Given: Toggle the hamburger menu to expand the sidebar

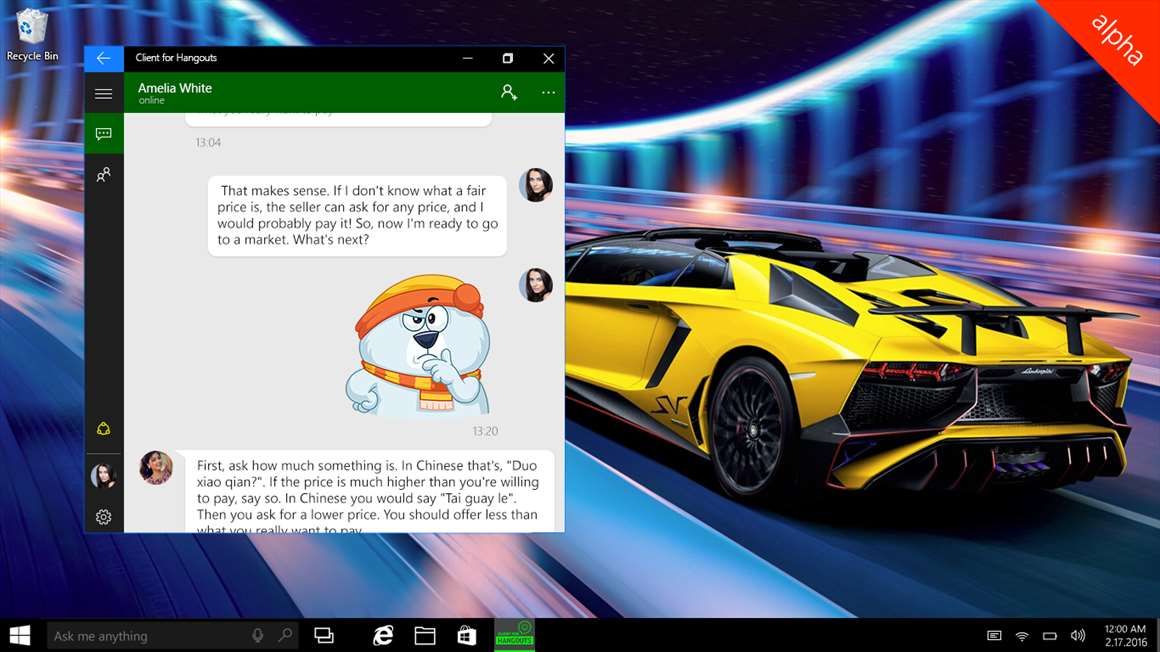Looking at the screenshot, I should [x=103, y=92].
